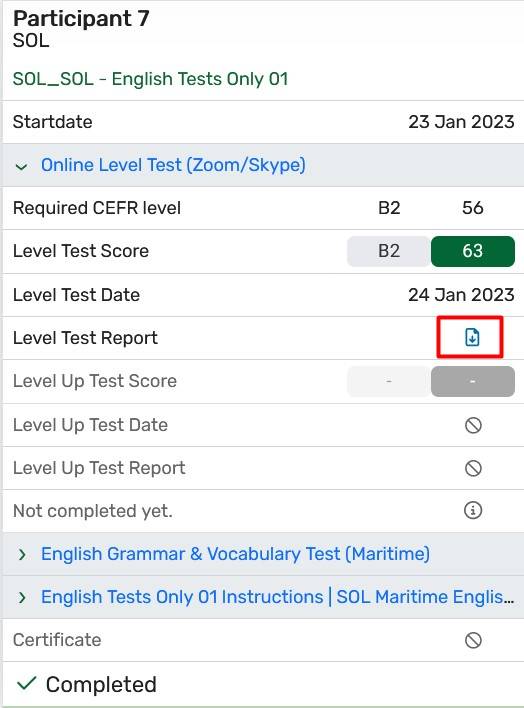Screen dimensions: 524x708
Task: Click the grey Level Up score badge
Action: (473, 381)
